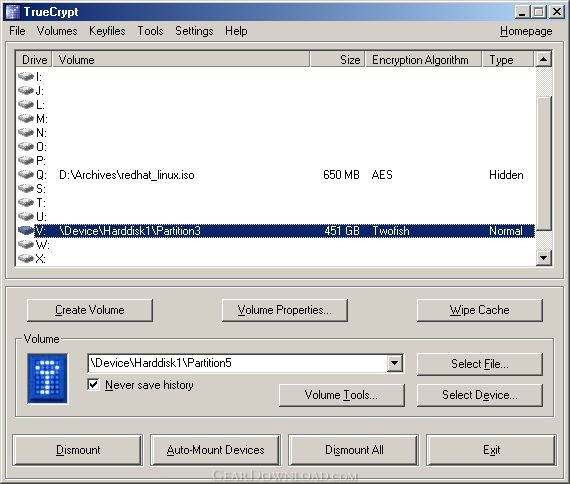Click the blue TrueCrypt volume logo

[x=47, y=379]
